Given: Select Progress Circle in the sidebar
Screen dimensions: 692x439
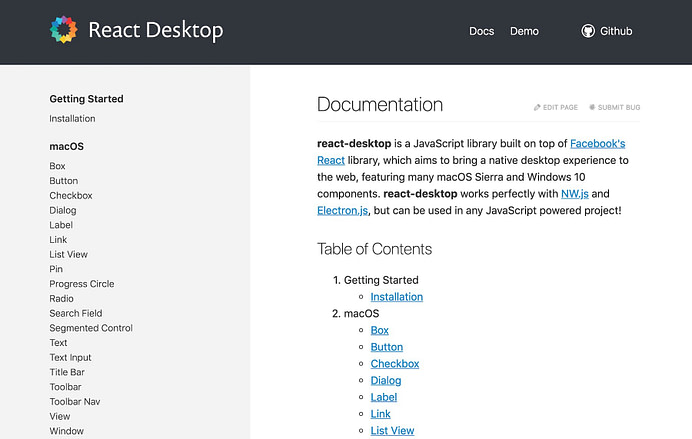Looking at the screenshot, I should (82, 284).
